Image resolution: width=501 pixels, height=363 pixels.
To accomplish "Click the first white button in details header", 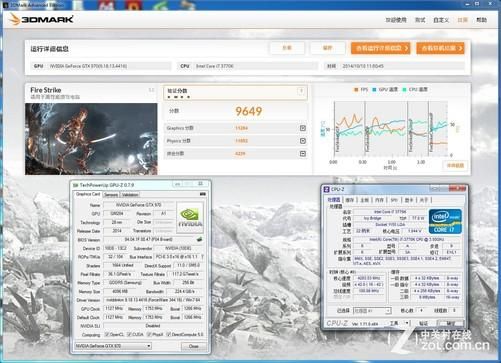I will pos(287,48).
